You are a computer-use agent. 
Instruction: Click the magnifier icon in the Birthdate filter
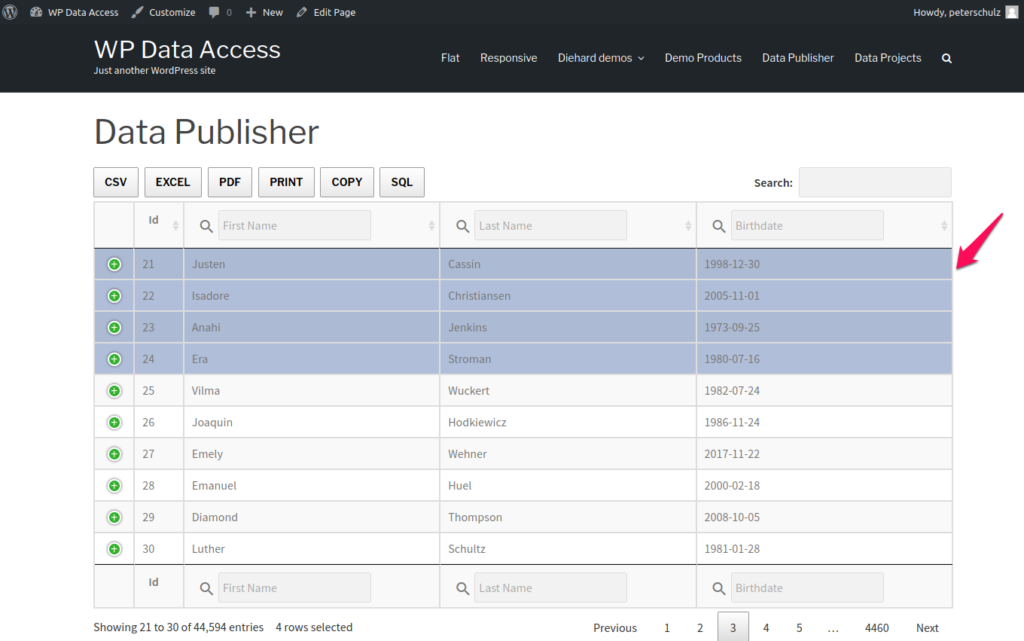(718, 225)
